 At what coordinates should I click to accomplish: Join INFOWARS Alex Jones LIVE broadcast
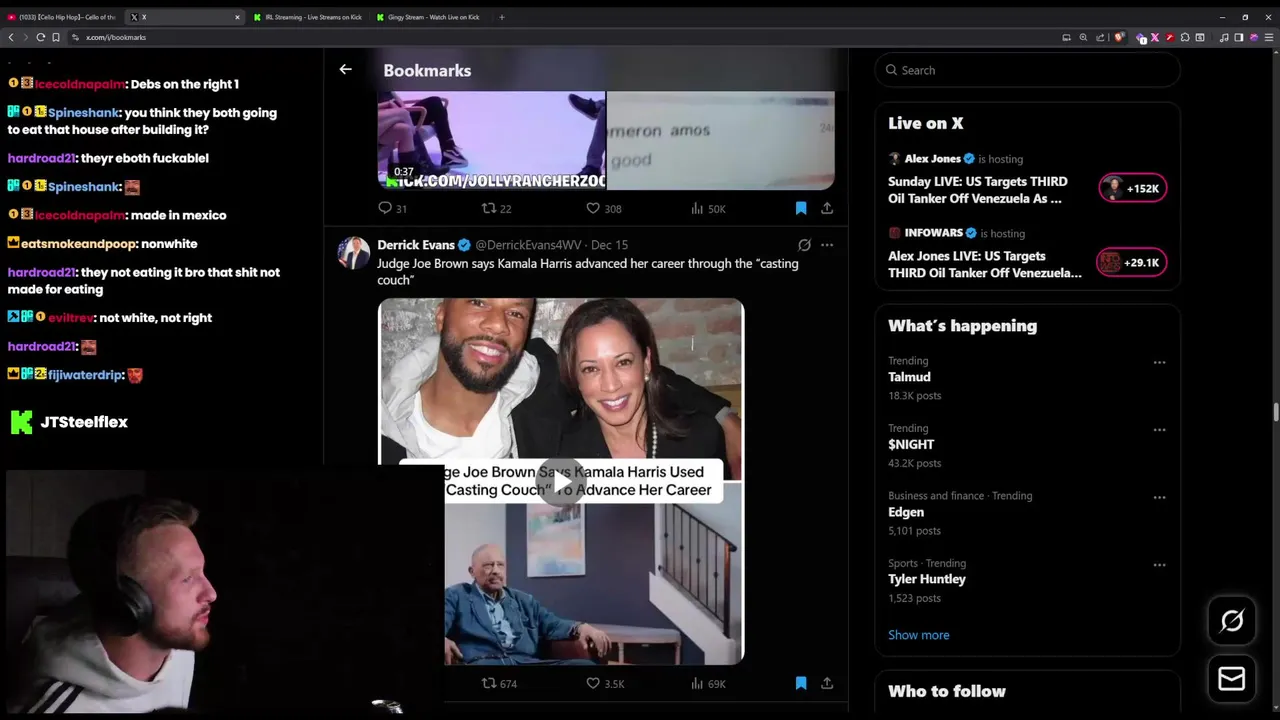coord(984,264)
